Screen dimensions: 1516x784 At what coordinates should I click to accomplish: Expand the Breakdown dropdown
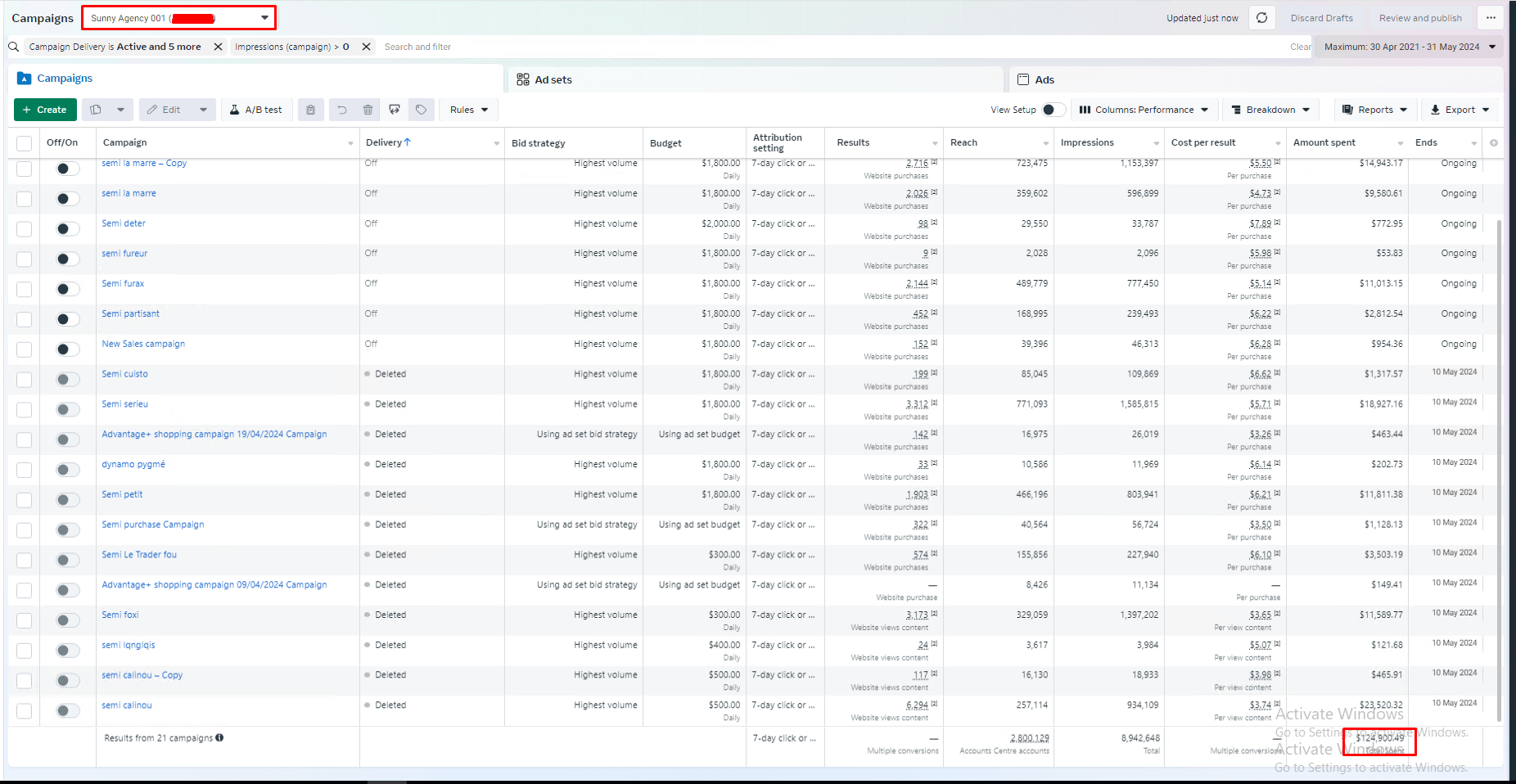click(x=1270, y=110)
